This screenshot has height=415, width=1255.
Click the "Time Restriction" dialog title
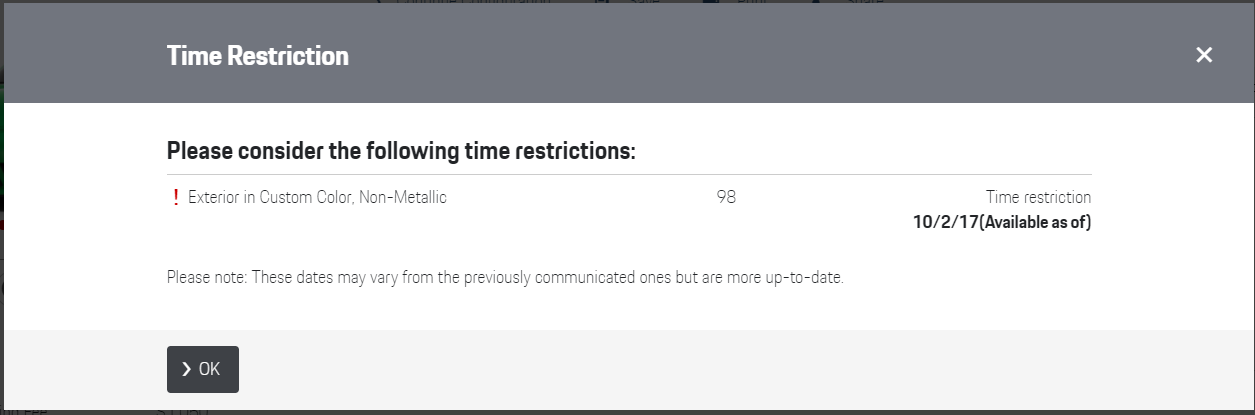[258, 56]
